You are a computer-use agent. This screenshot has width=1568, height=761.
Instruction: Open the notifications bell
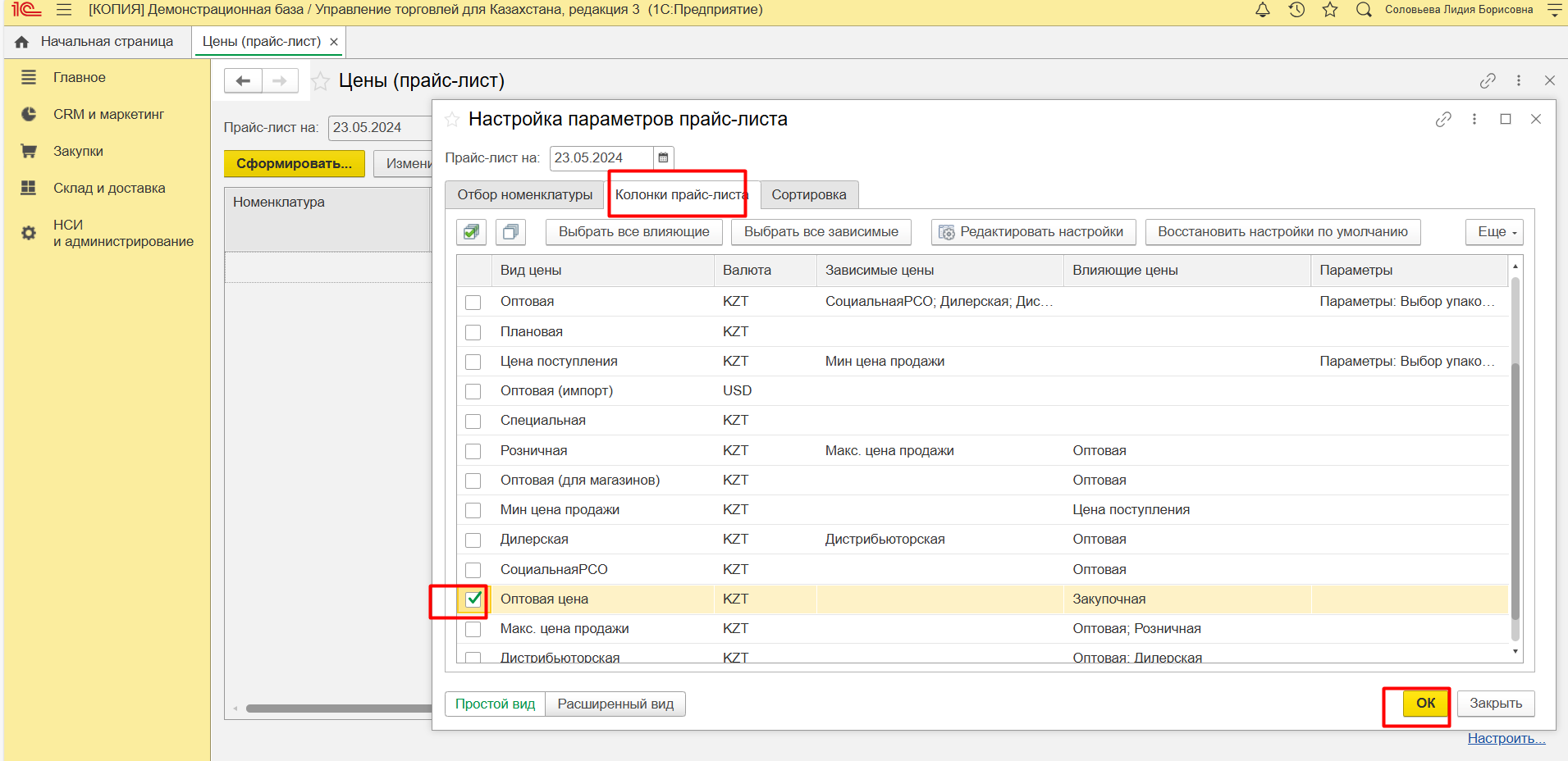click(x=1263, y=10)
